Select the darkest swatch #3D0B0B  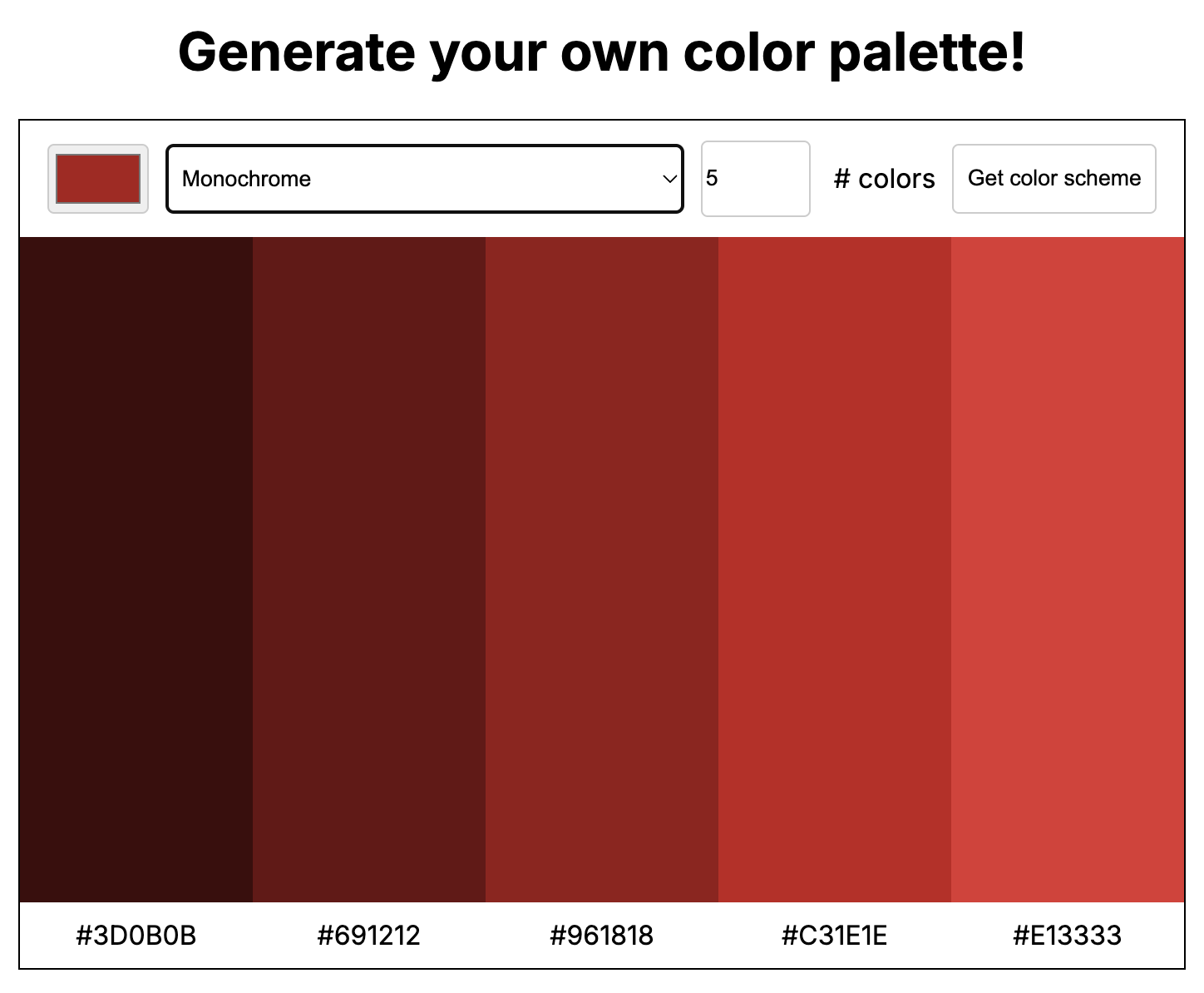[135, 568]
